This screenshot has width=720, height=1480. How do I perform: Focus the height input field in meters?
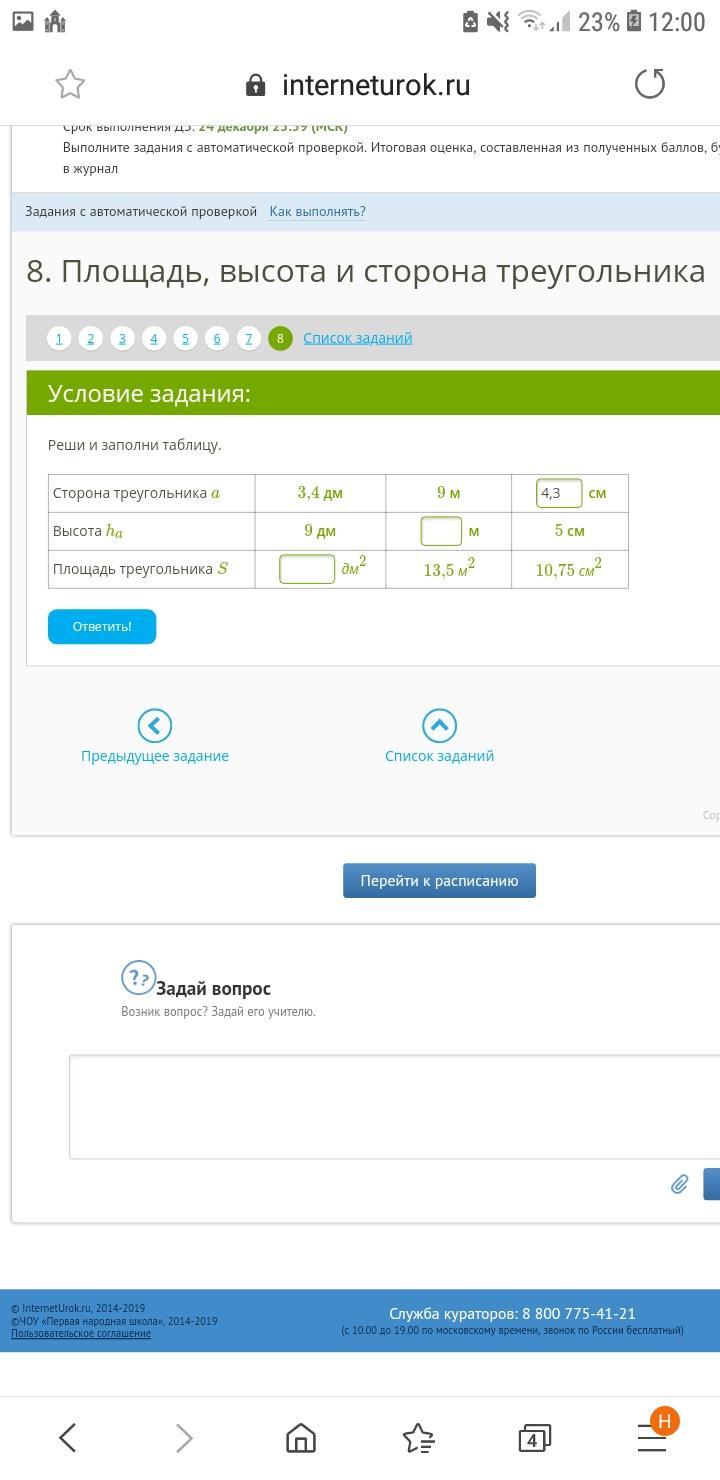440,531
